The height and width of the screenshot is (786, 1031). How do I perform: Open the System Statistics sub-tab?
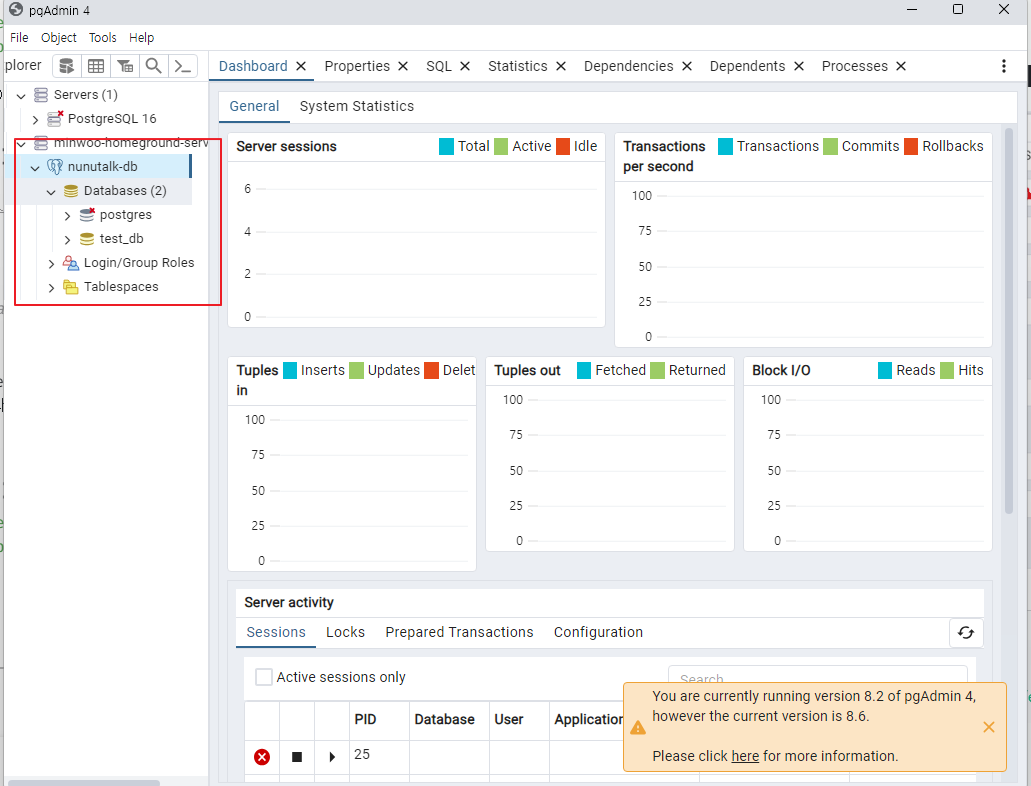(357, 106)
